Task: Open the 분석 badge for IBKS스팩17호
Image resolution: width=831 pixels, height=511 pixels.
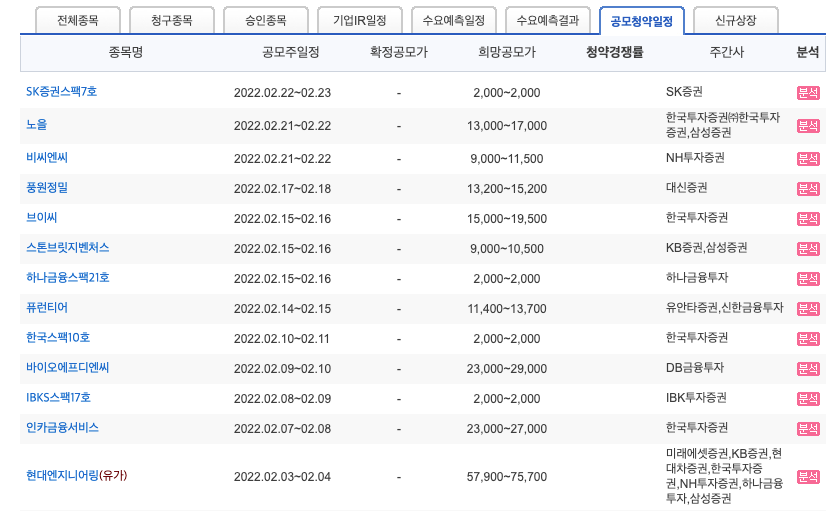Action: tap(808, 399)
